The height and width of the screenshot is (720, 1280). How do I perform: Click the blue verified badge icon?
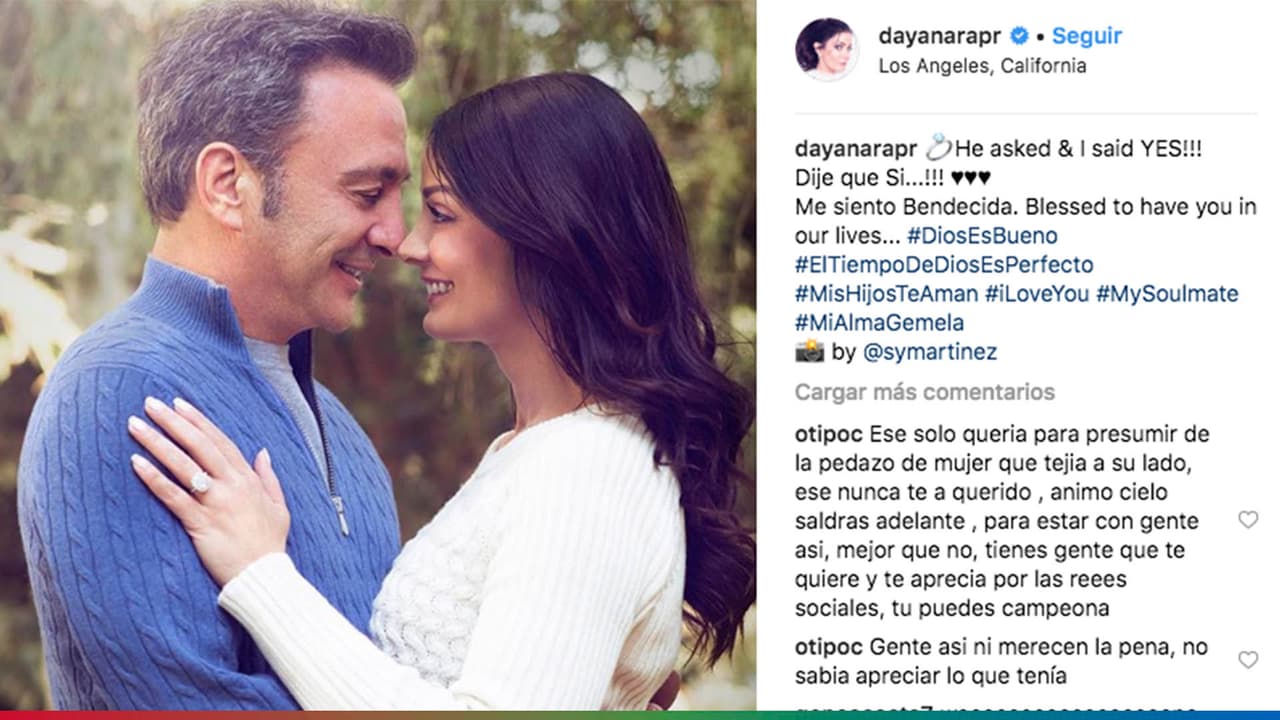point(1019,36)
